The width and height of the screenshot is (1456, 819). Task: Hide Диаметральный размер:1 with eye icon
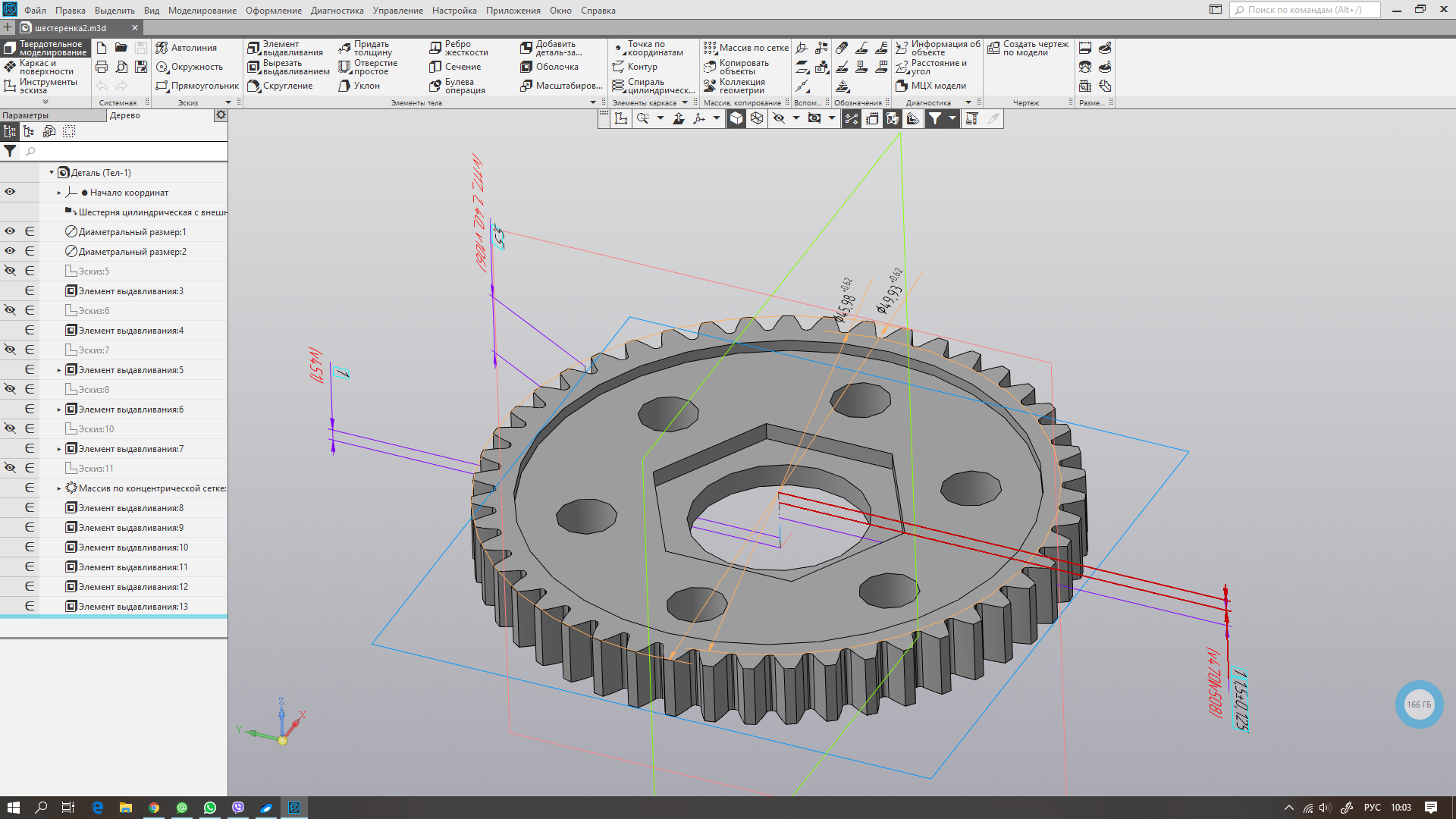tap(10, 231)
